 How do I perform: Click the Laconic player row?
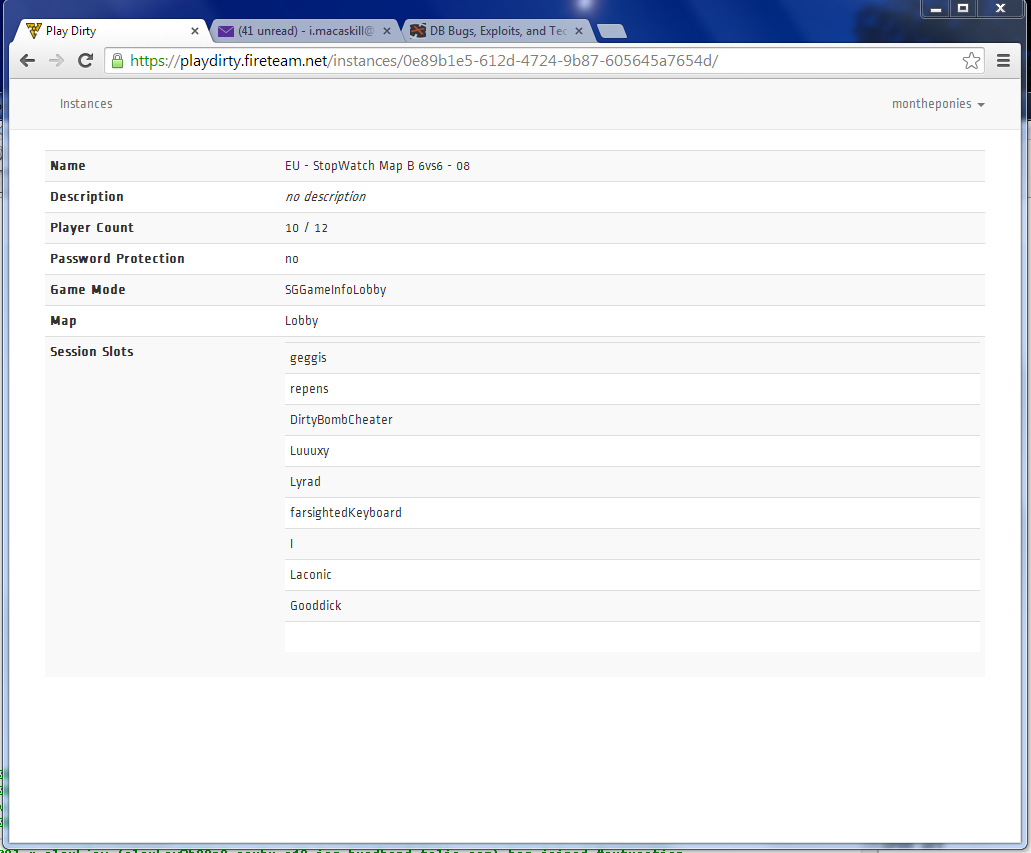[311, 575]
